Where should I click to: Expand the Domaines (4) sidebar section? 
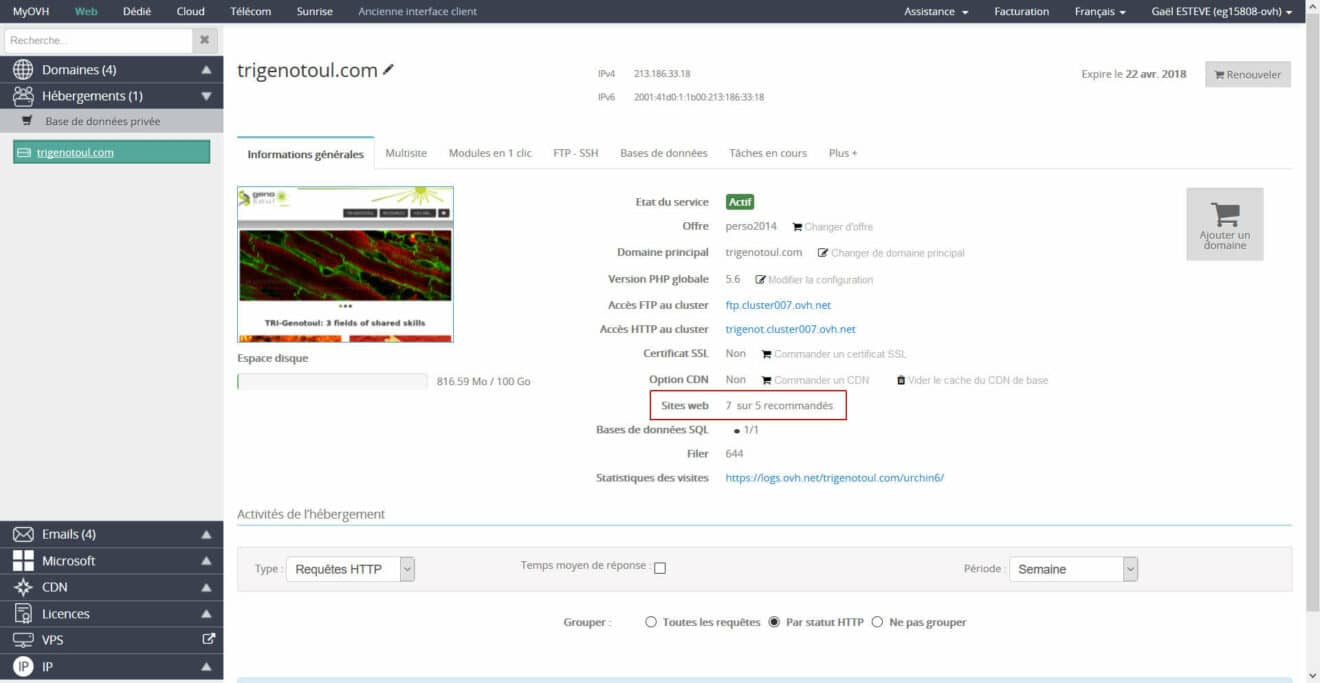pyautogui.click(x=112, y=70)
